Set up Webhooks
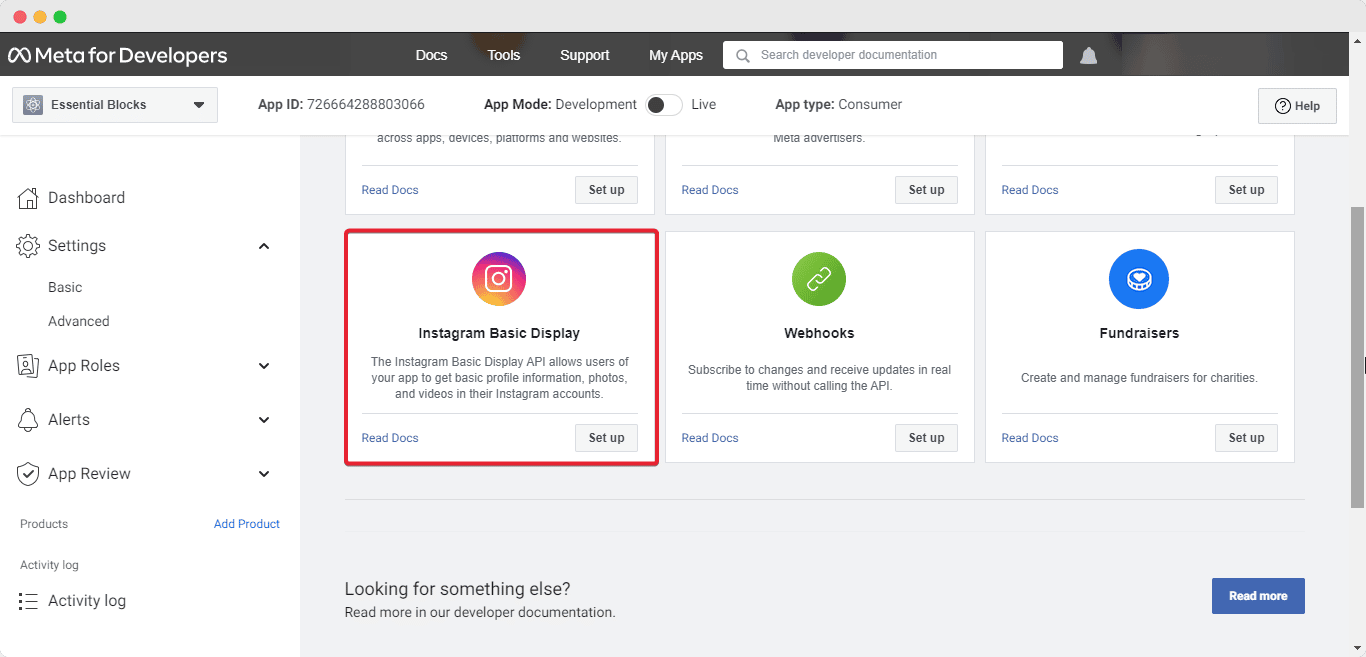 926,438
